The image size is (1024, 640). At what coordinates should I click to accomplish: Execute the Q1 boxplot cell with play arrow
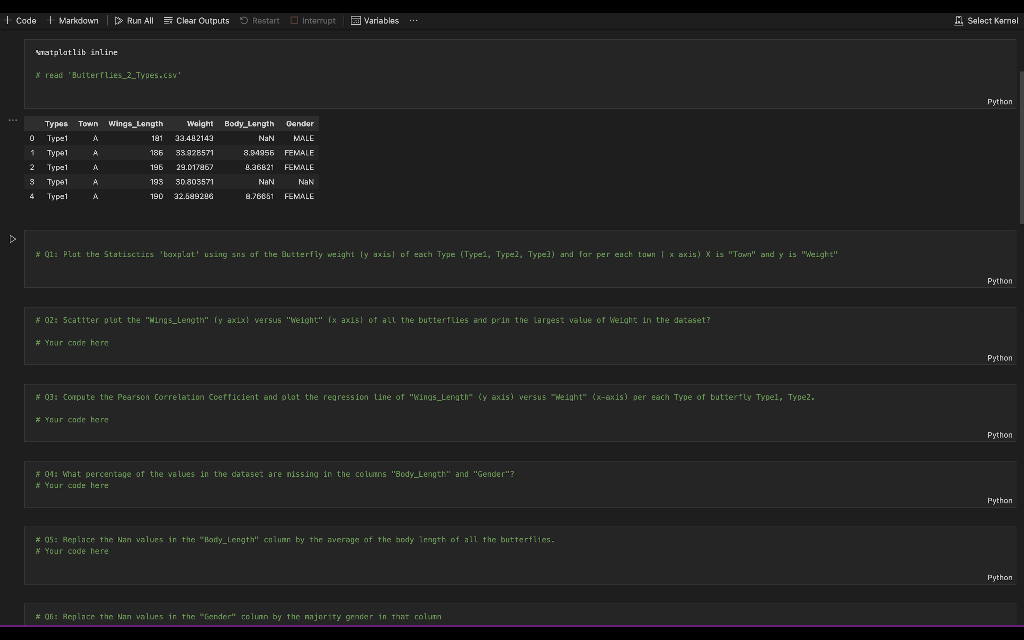click(x=12, y=239)
